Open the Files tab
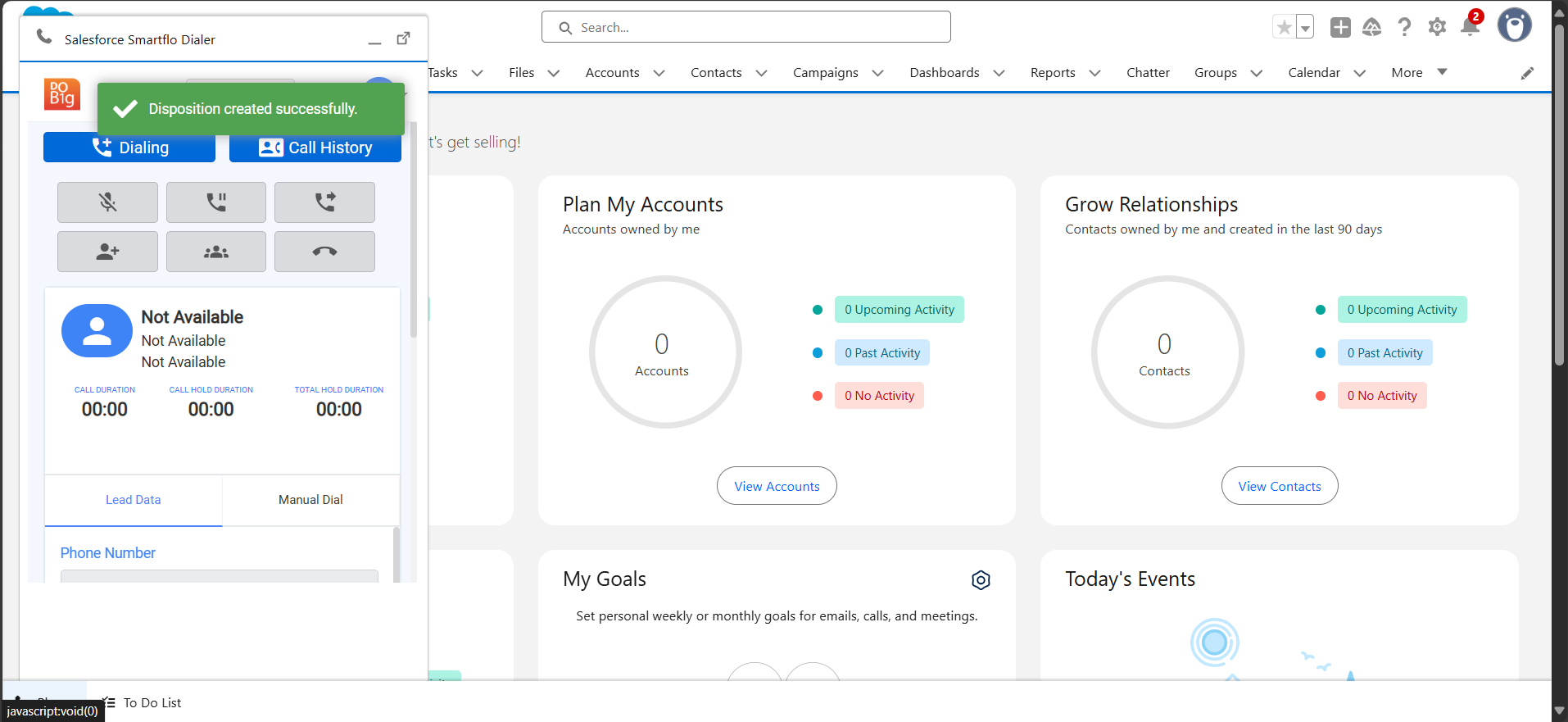This screenshot has height=722, width=1568. (521, 72)
